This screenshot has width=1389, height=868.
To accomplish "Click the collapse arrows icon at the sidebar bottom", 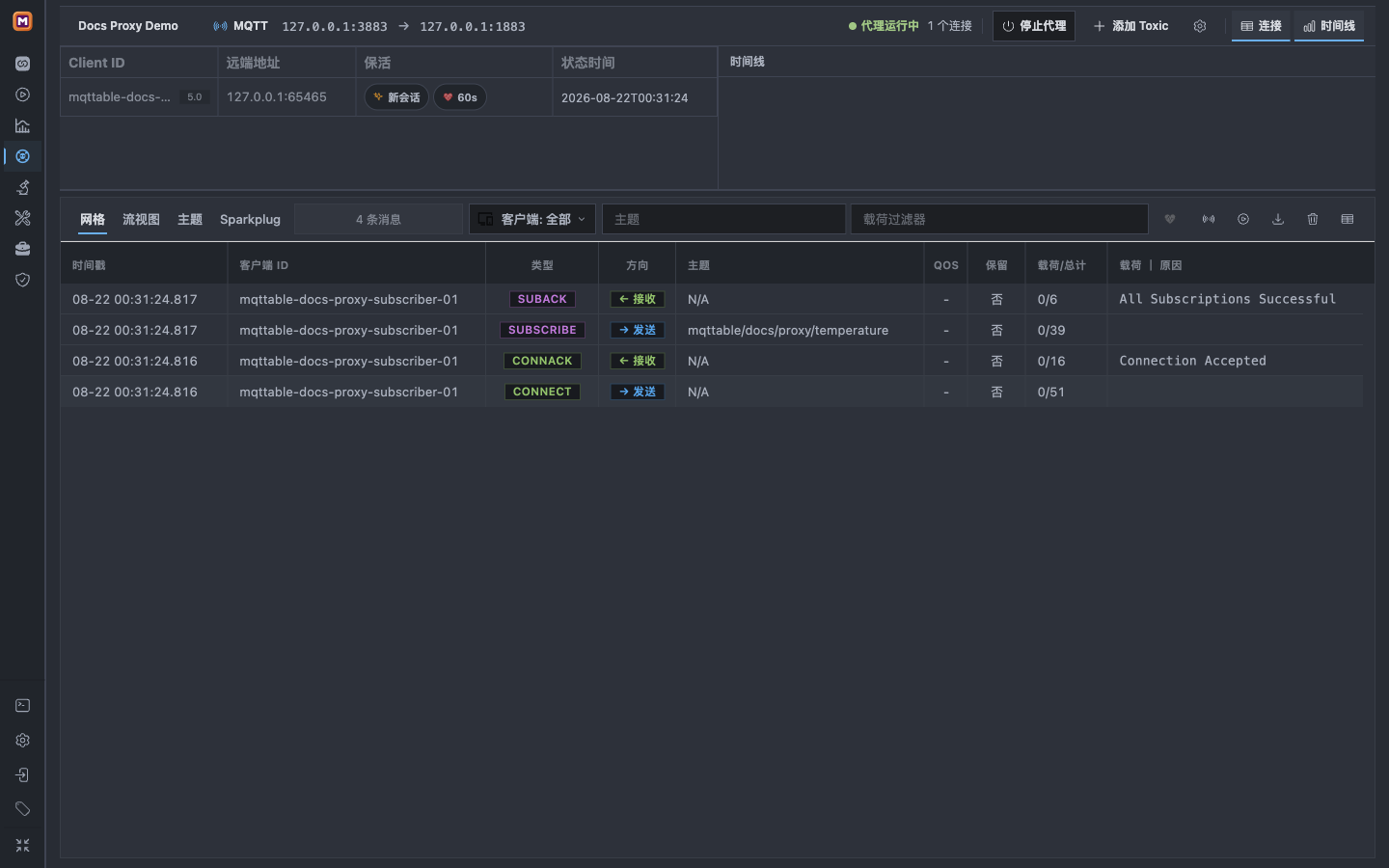I will 22,845.
